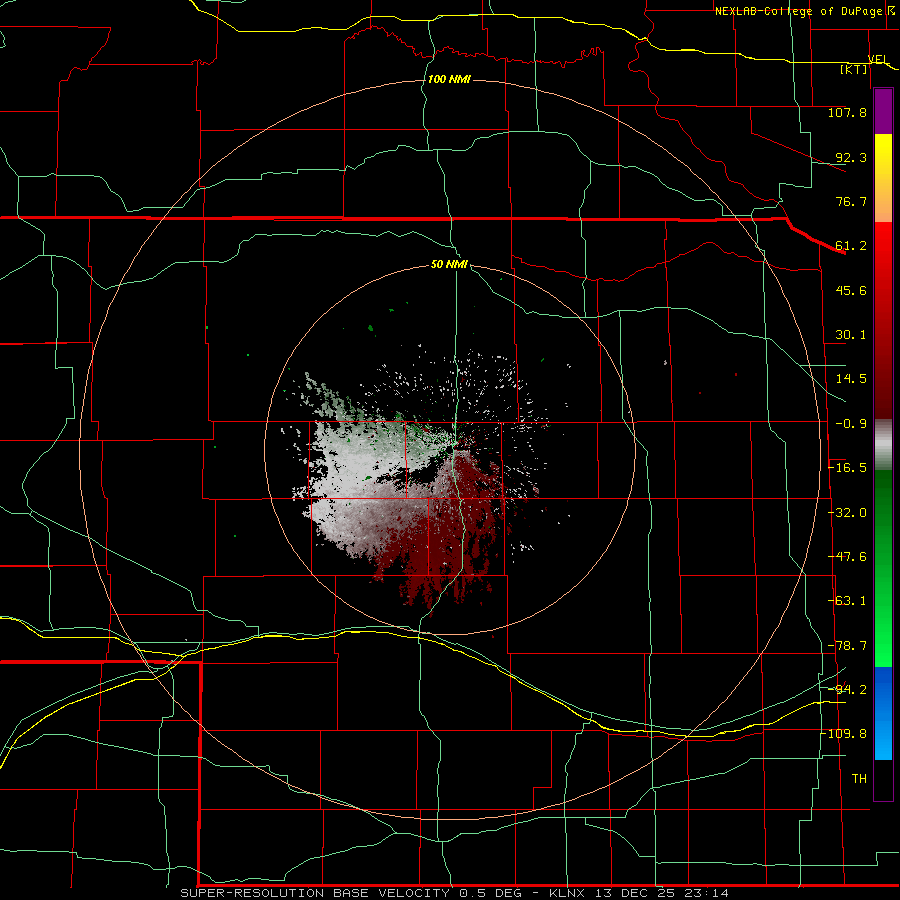Select the 76.7 scale value

(x=851, y=201)
